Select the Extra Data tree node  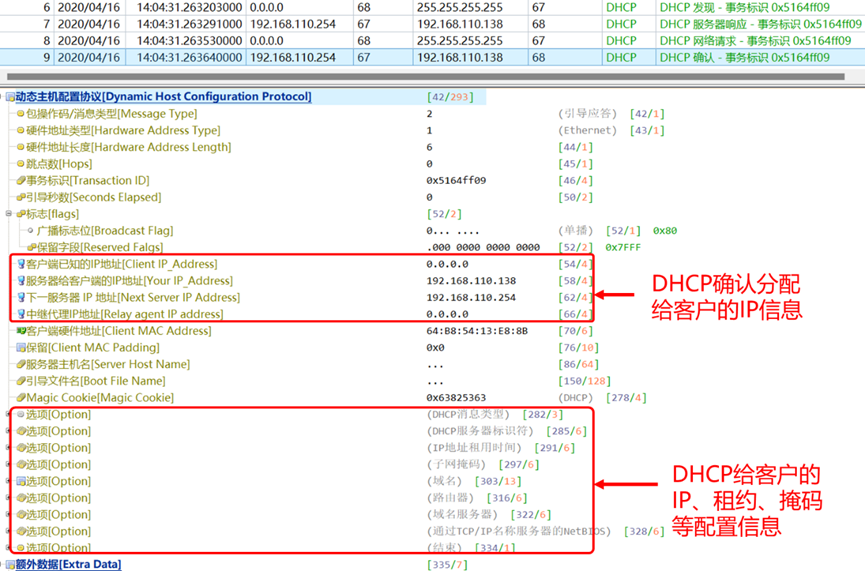(68, 564)
